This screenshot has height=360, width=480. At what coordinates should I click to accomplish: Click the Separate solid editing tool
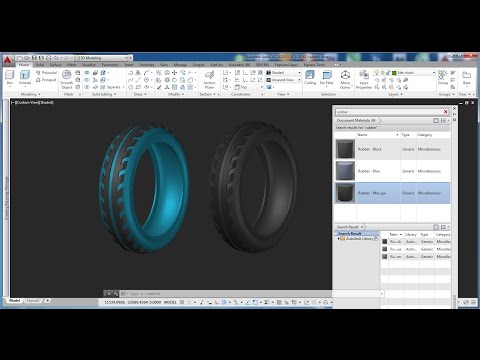110,87
